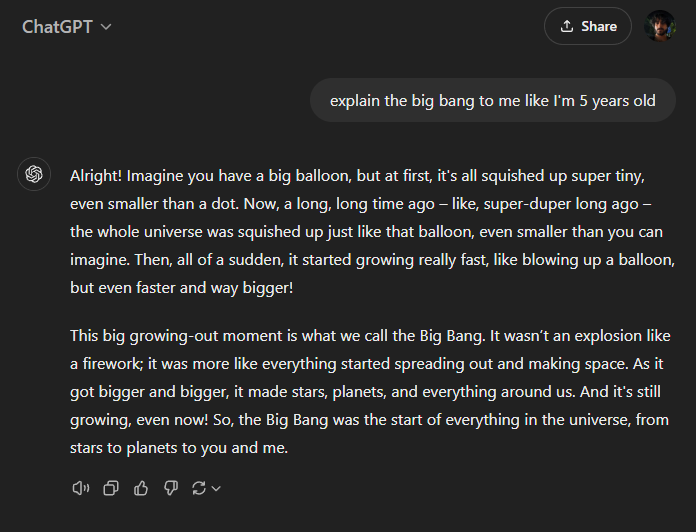696x532 pixels.
Task: Click the chevron next to the ChatGPT title
Action: (x=106, y=27)
